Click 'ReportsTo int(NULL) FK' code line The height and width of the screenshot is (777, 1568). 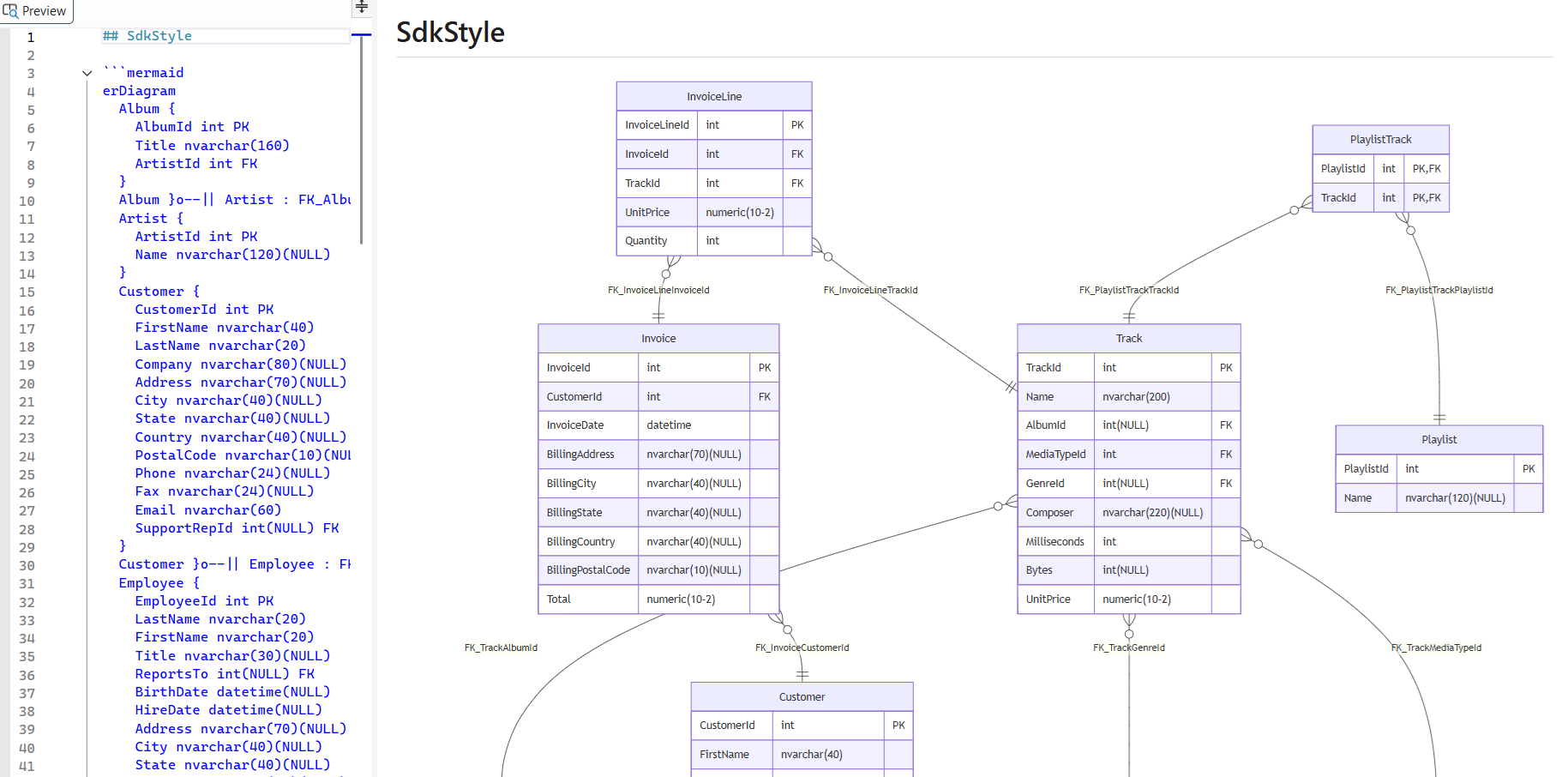point(225,674)
